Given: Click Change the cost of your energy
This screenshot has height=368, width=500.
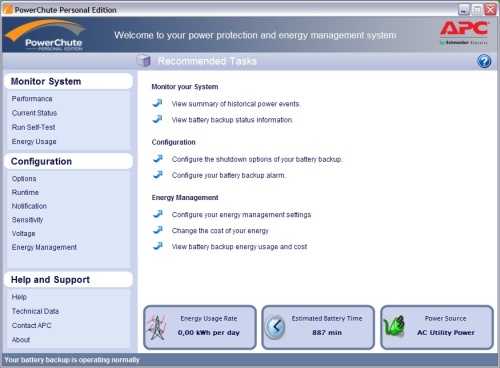Looking at the screenshot, I should 220,231.
